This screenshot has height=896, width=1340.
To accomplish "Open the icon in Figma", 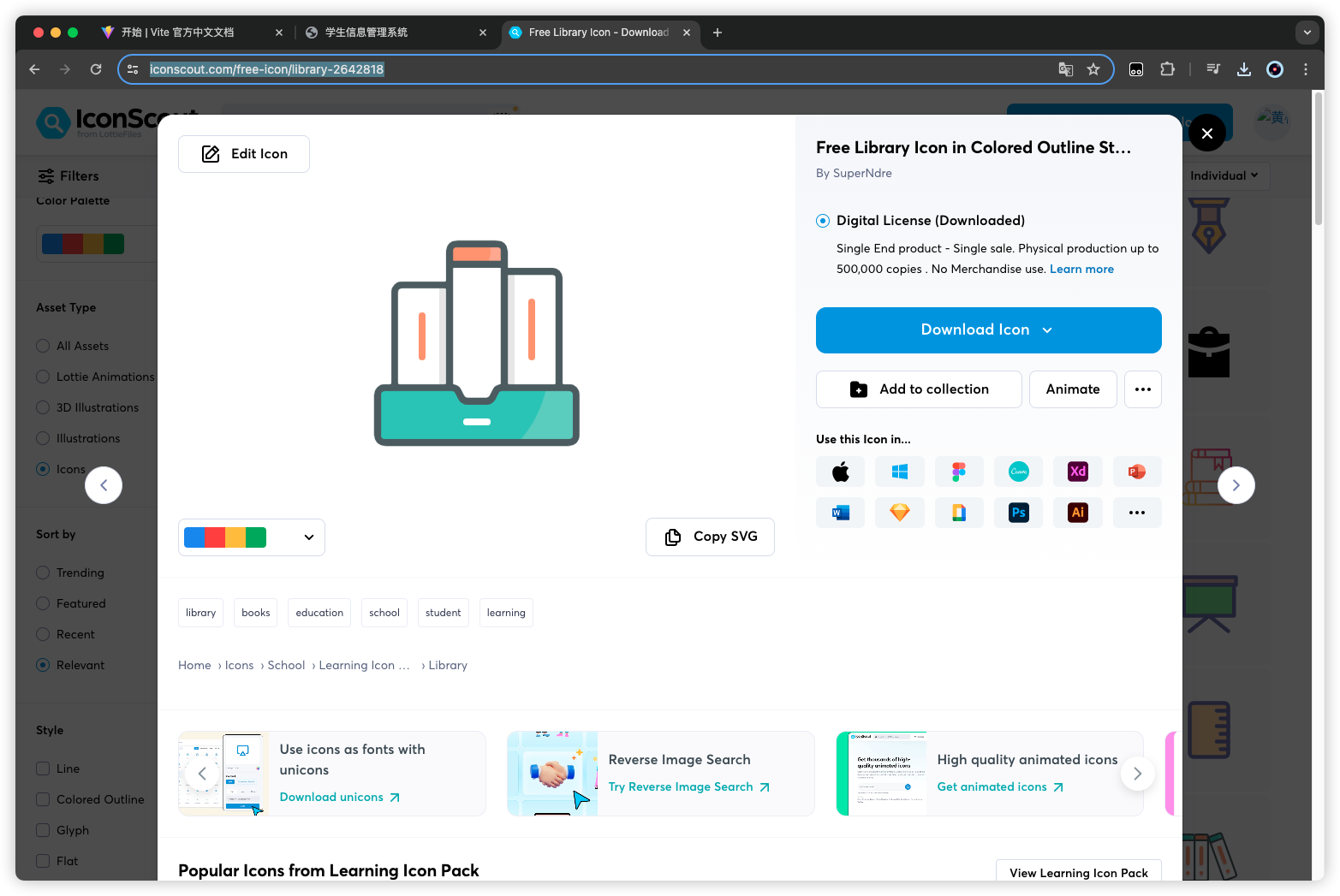I will click(959, 472).
